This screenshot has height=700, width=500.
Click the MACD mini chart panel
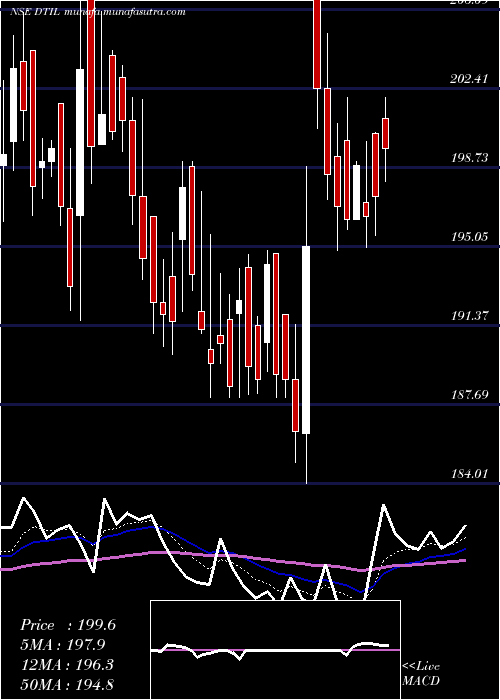[x=275, y=650]
